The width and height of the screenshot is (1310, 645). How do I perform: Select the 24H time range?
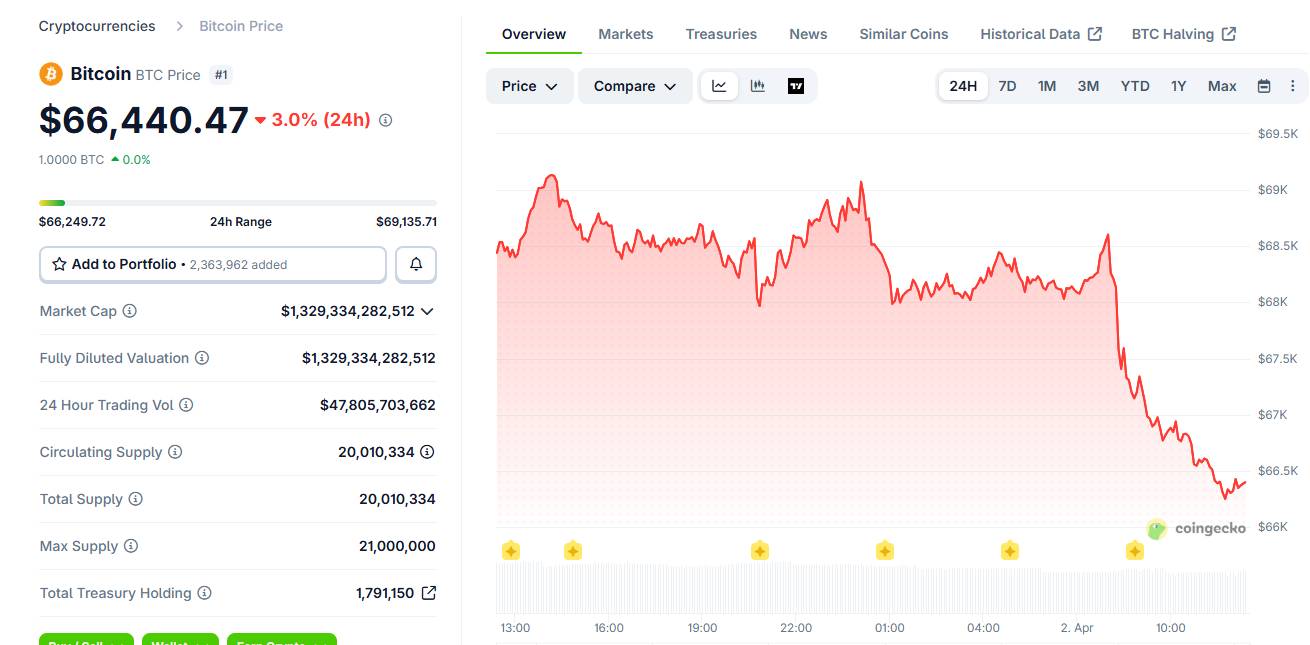point(962,86)
